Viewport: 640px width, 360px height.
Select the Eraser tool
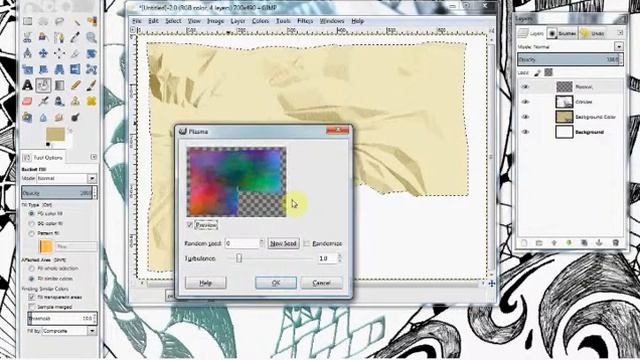click(x=27, y=101)
